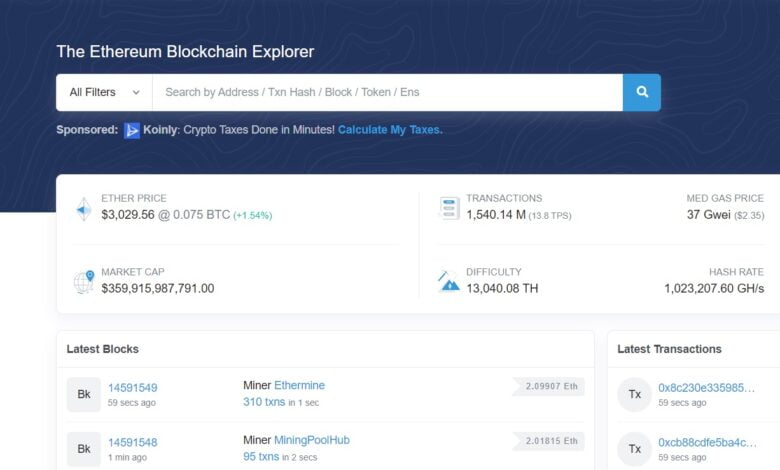This screenshot has width=780, height=470.
Task: Click the Tx badge for 0xcb88cdfe5ba4c
Action: coord(634,449)
